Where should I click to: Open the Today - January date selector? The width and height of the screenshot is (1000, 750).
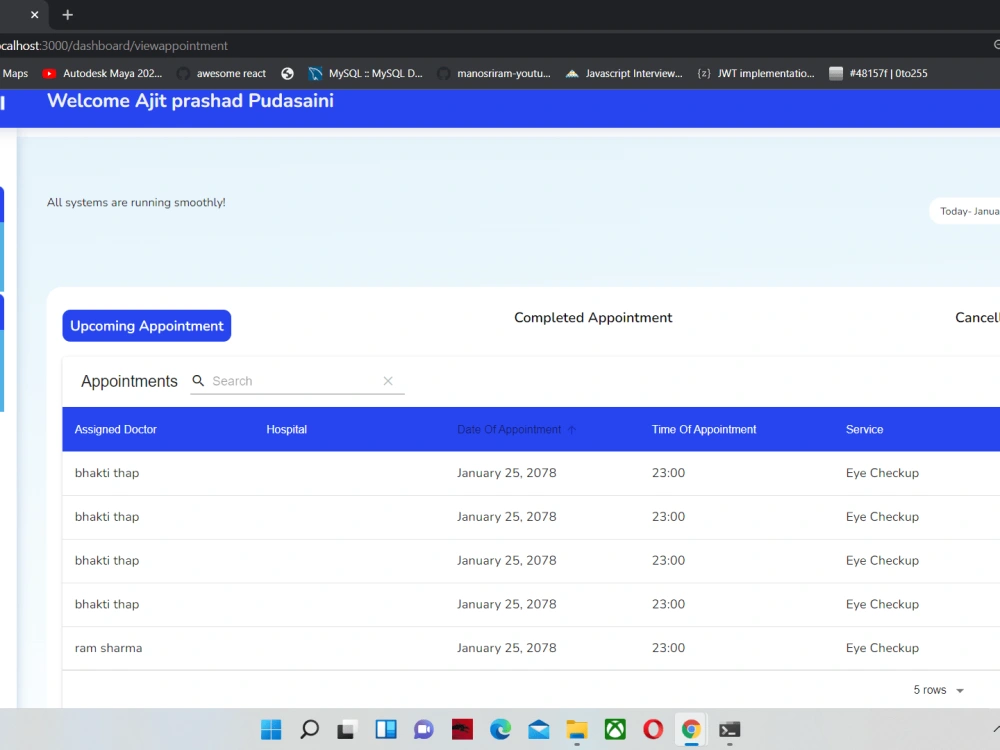tap(966, 211)
